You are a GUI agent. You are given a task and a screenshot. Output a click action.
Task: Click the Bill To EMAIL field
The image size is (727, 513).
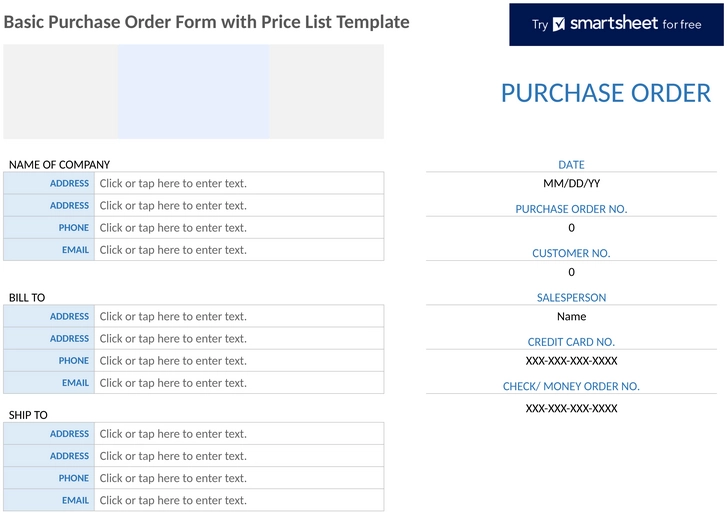[239, 383]
